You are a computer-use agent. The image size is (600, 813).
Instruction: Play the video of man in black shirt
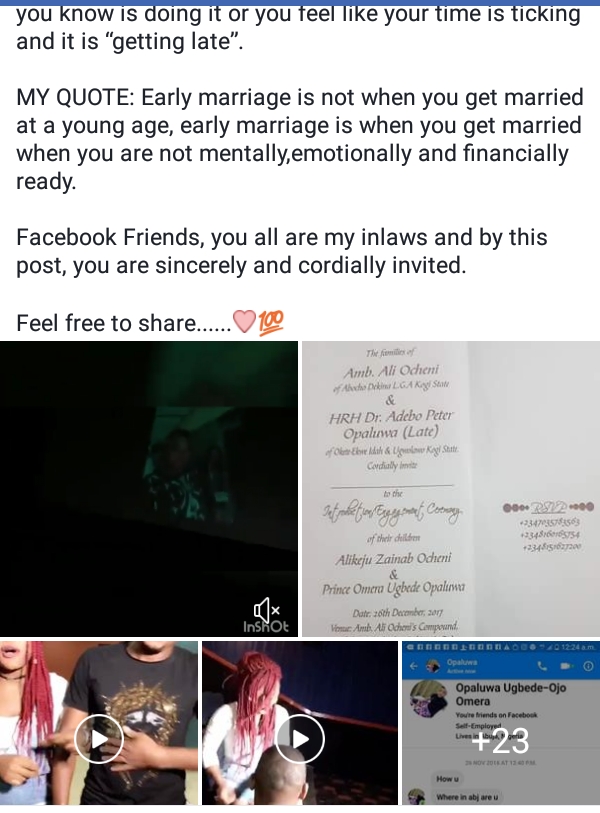coord(99,739)
